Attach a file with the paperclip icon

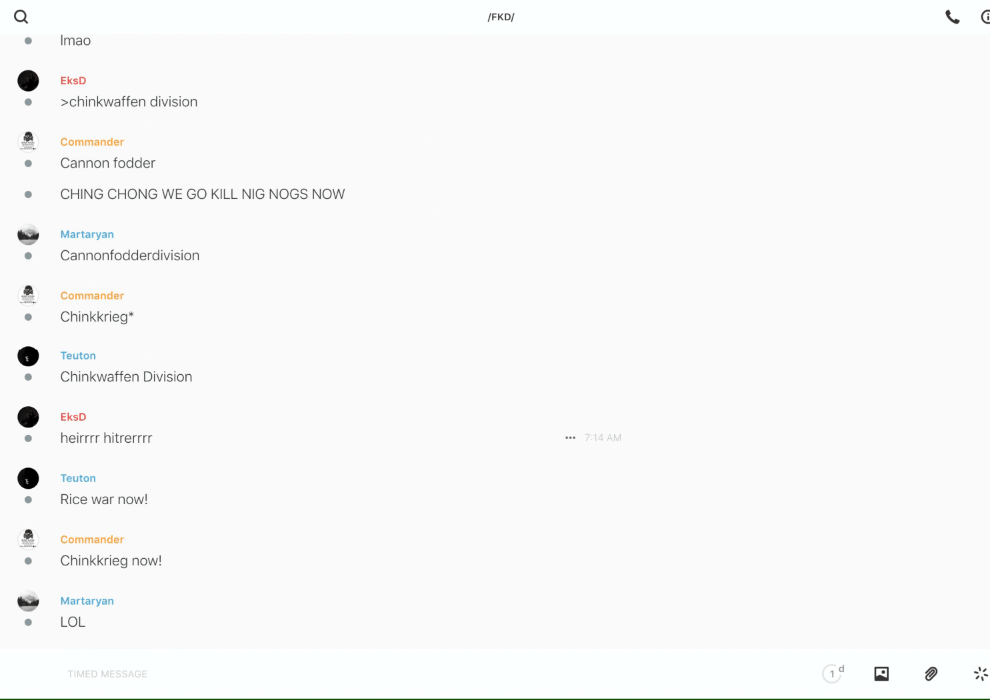click(x=931, y=674)
